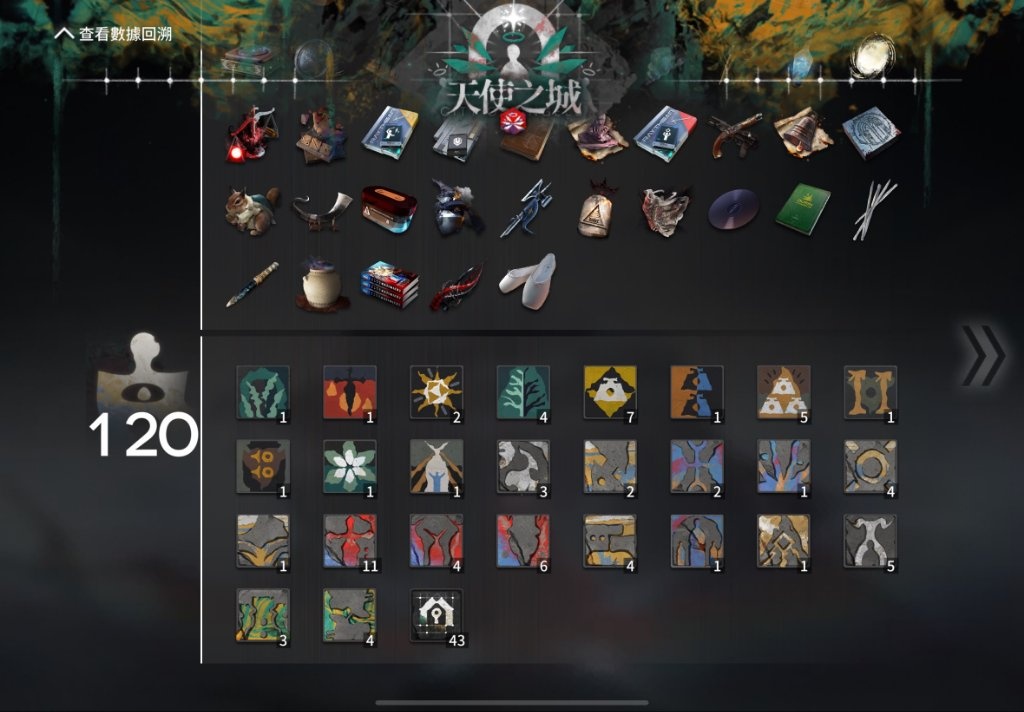This screenshot has width=1024, height=712.
Task: Click the sun emblem tile labeled 2
Action: coord(436,392)
